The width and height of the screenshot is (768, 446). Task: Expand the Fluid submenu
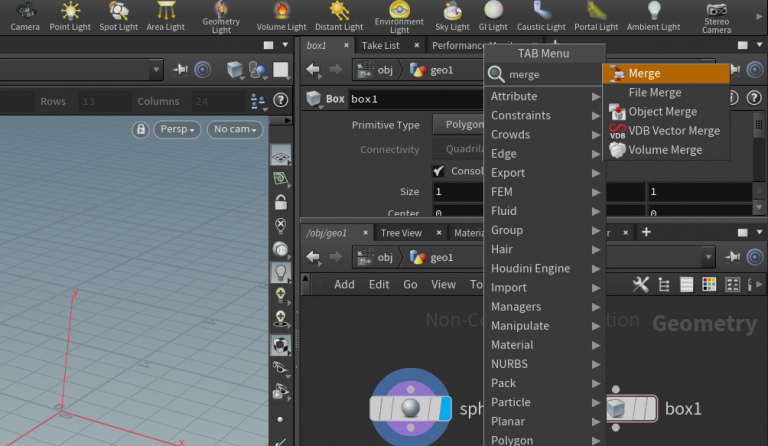[545, 211]
